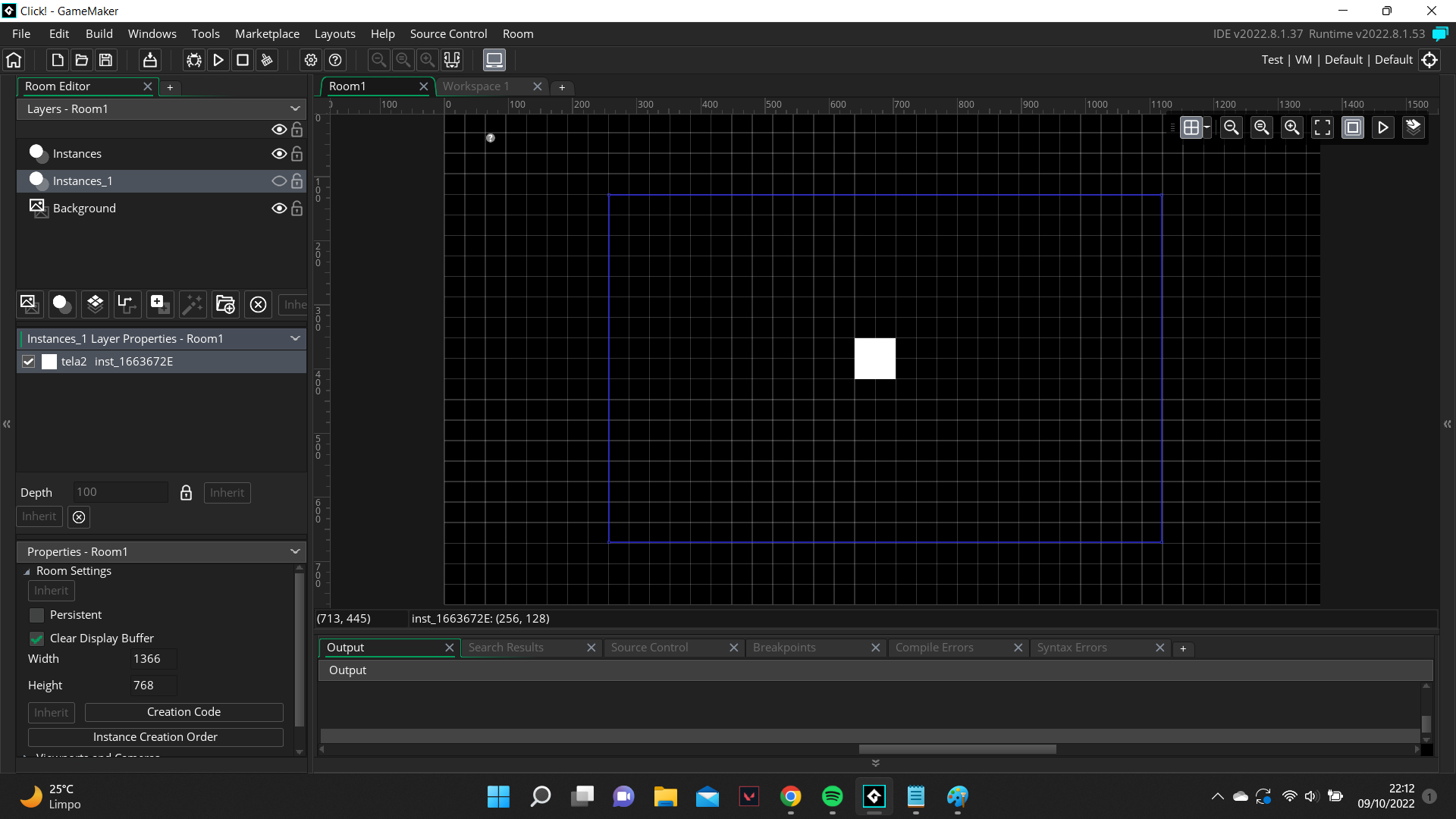Create a new path layer
Screen dimensions: 1456x819
(127, 304)
